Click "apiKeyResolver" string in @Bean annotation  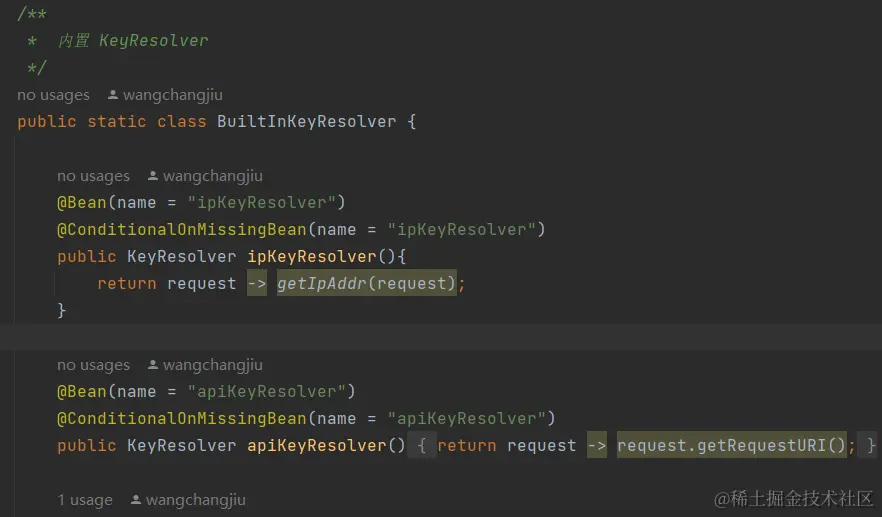click(x=267, y=392)
